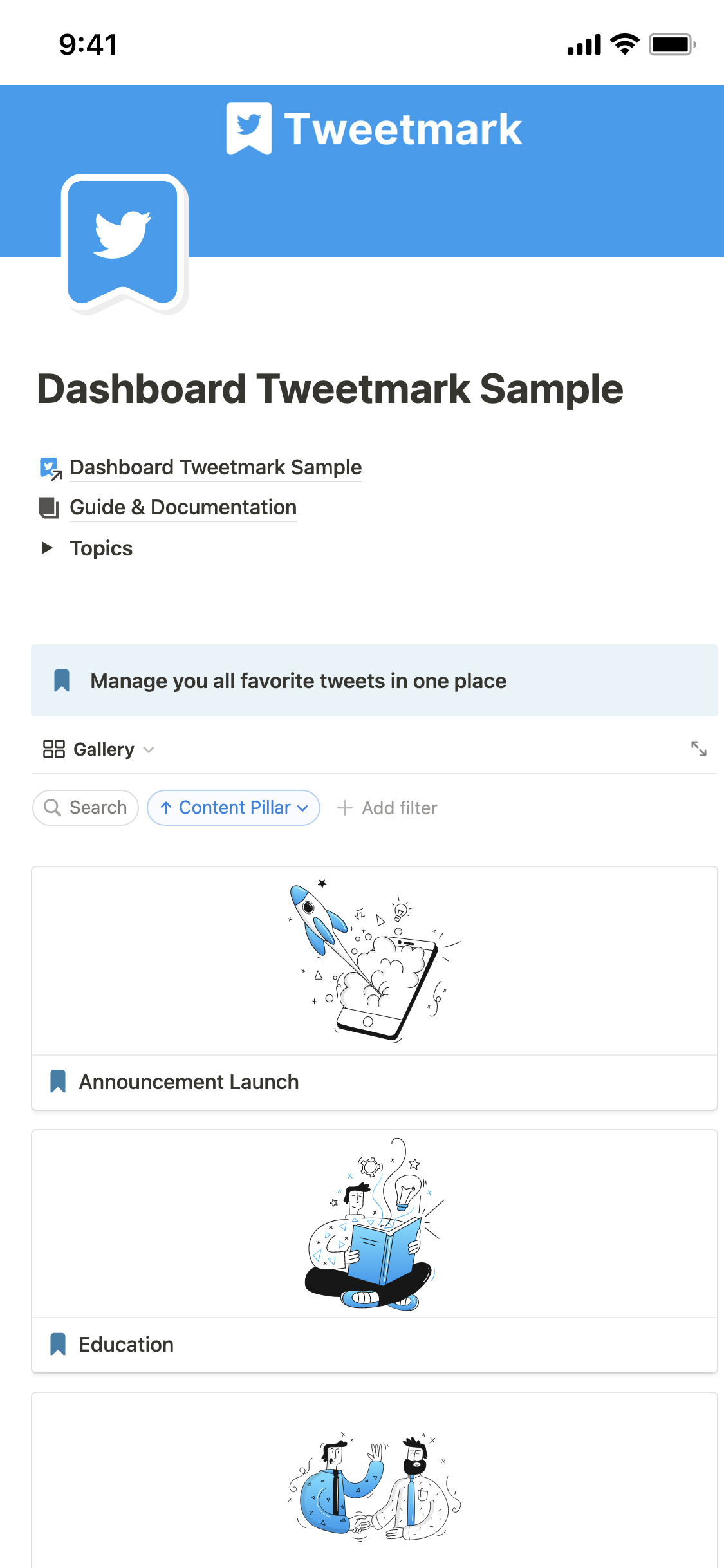The height and width of the screenshot is (1568, 724).
Task: Click the Search field in the filter bar
Action: pyautogui.click(x=85, y=807)
